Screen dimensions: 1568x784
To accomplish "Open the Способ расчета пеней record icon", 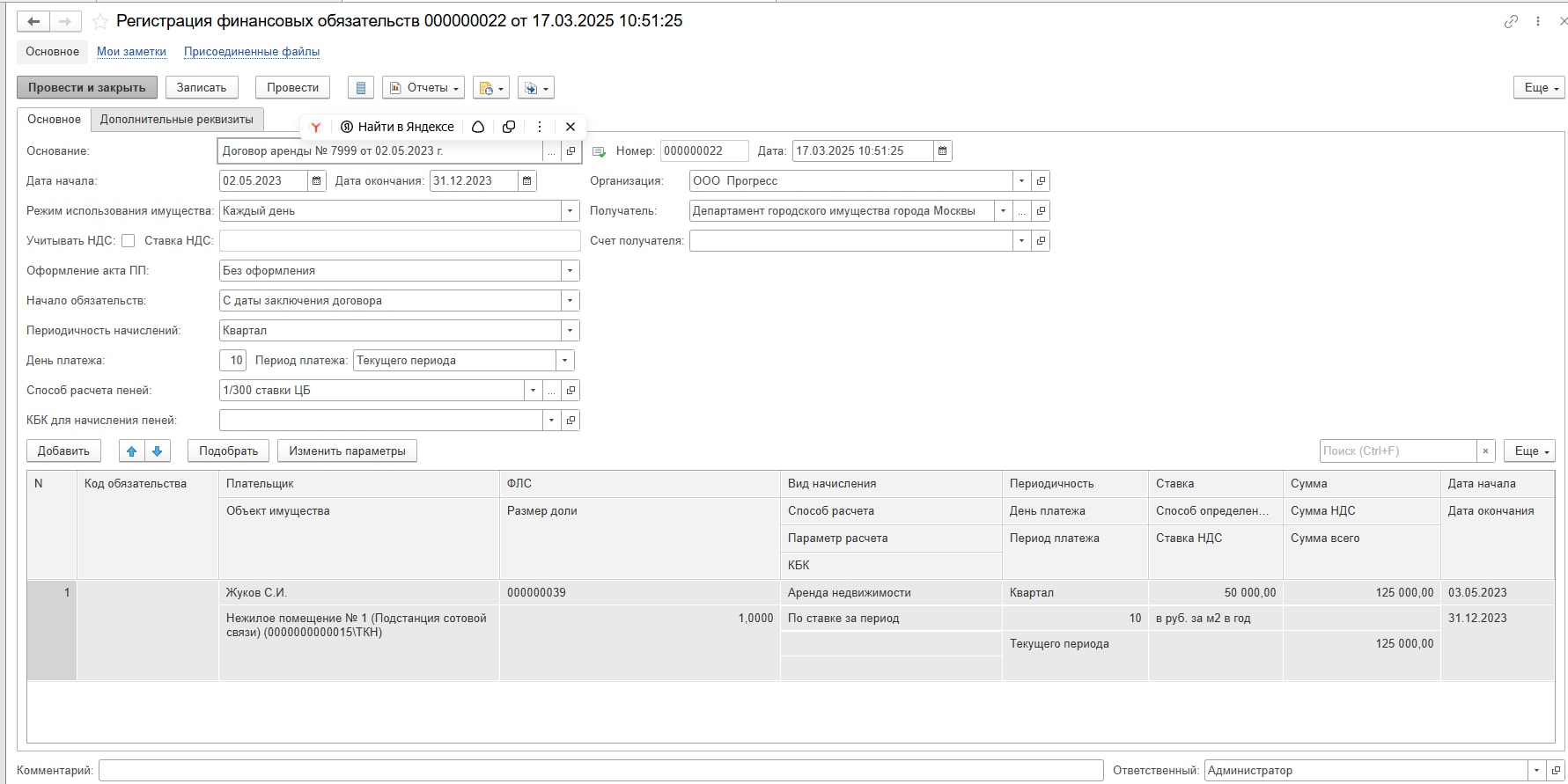I will click(571, 391).
